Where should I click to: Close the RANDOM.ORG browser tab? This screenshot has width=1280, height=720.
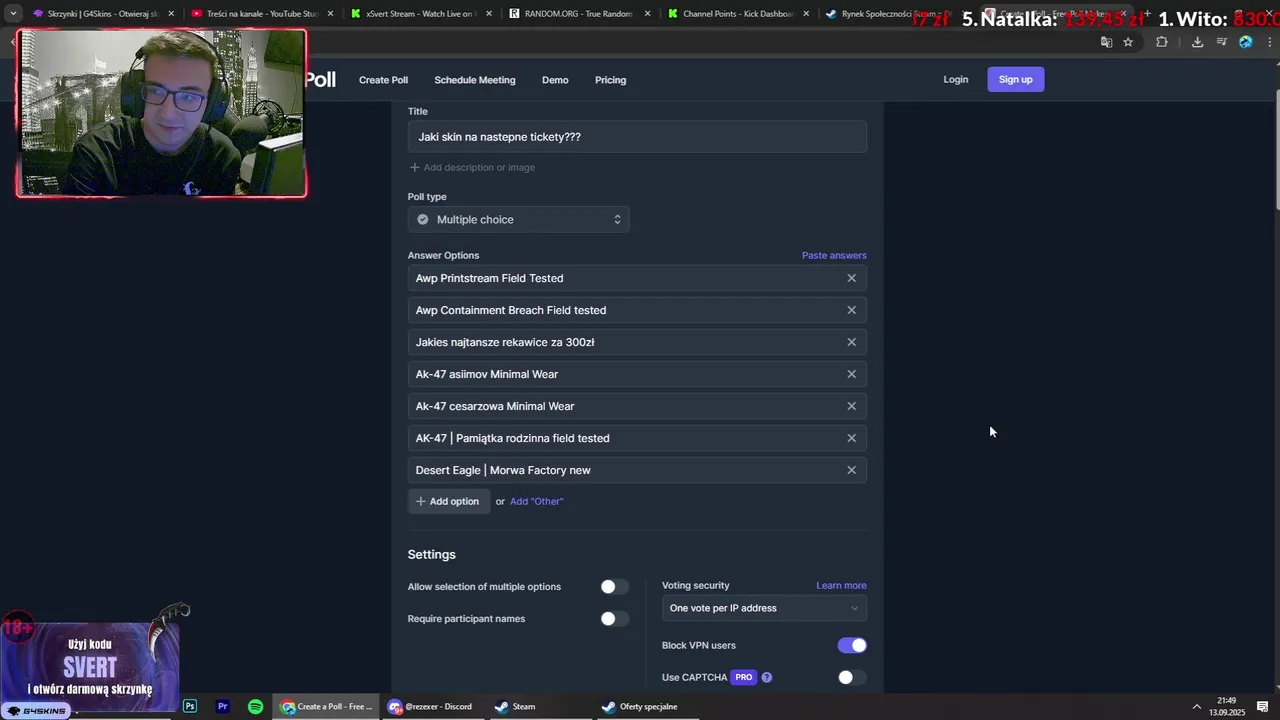click(x=648, y=14)
